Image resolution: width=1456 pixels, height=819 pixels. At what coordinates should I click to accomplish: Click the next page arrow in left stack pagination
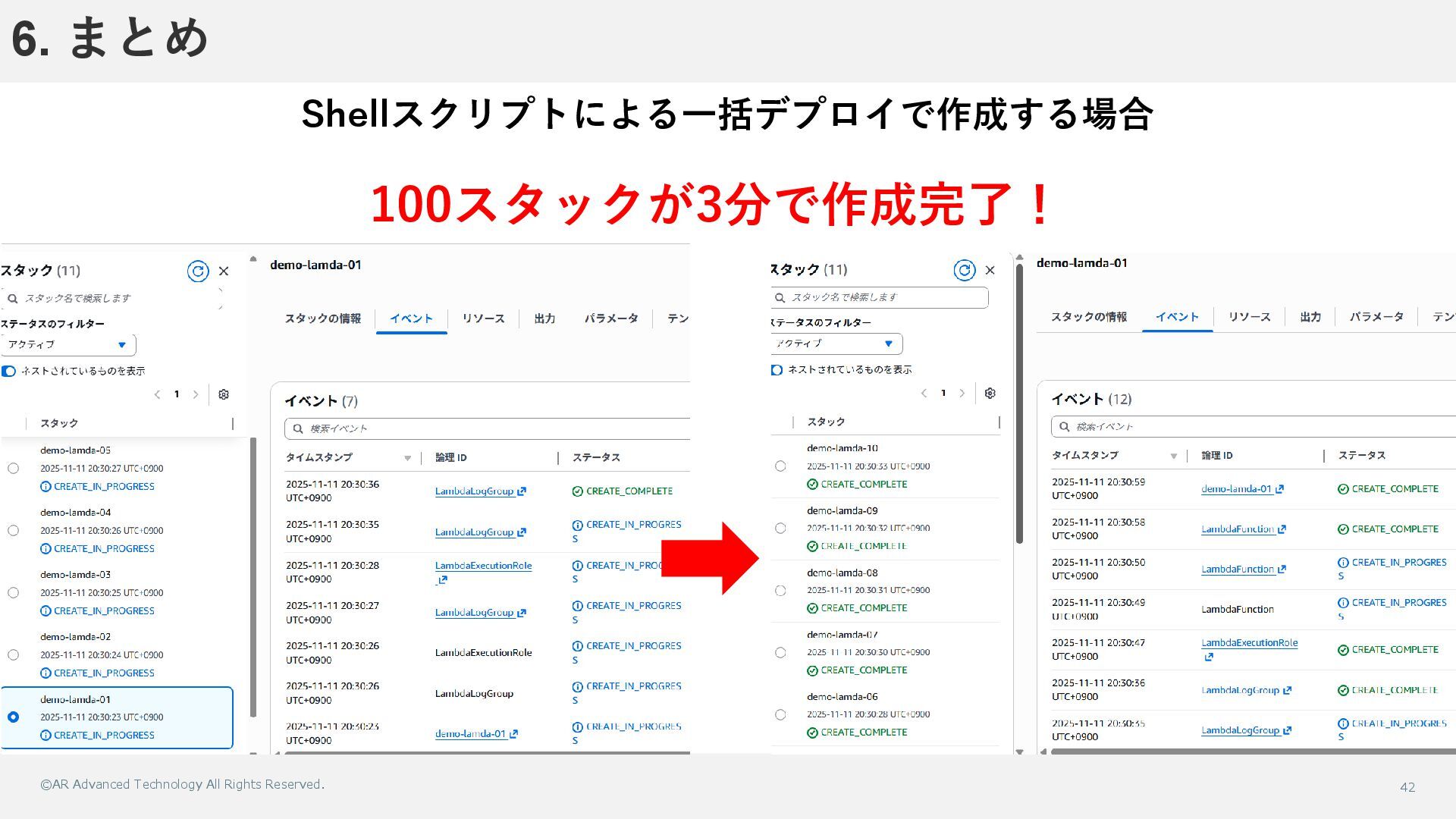tap(196, 394)
